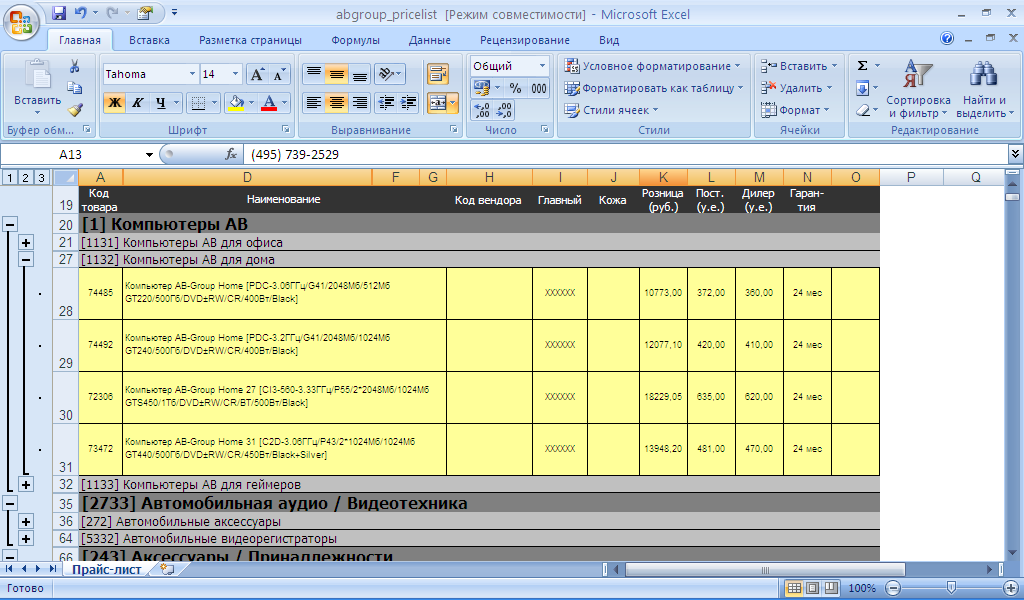The image size is (1024, 600).
Task: Open the Рецензирование tab
Action: [x=524, y=40]
